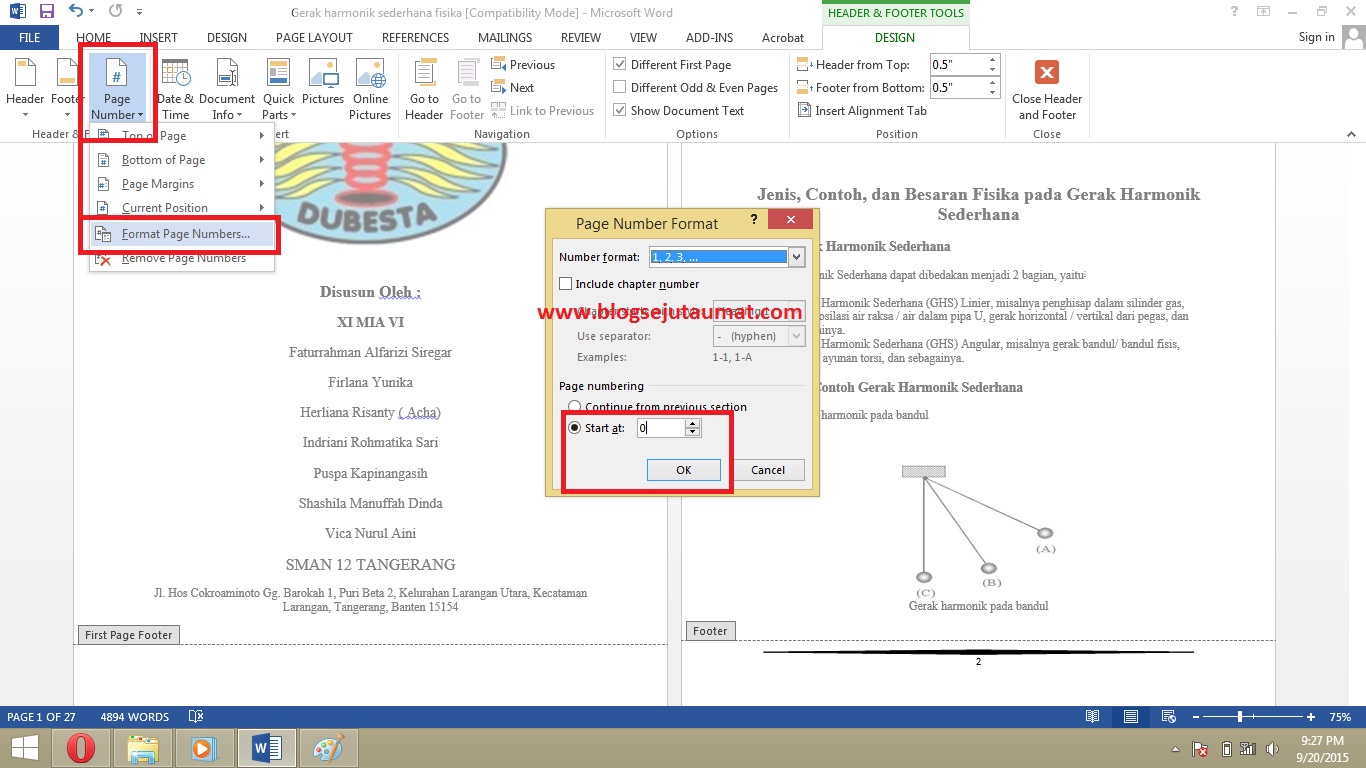Toggle Show Document Text checkbox
This screenshot has height=768, width=1366.
[x=620, y=111]
